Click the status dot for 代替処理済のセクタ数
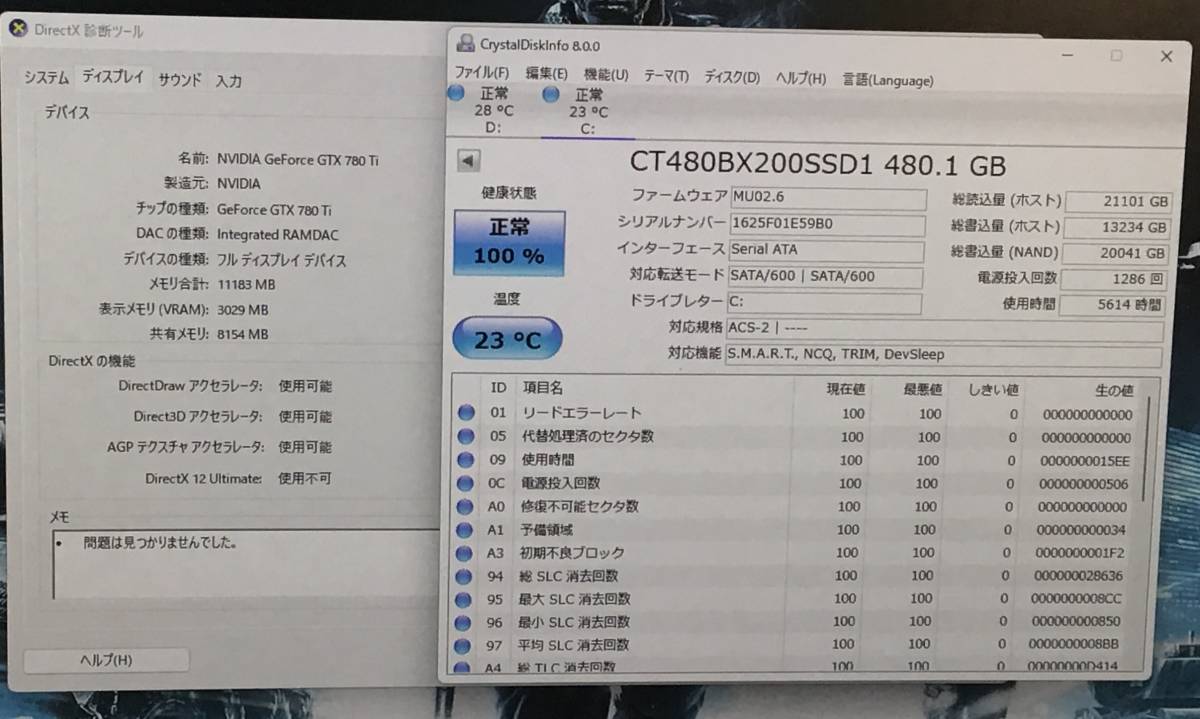The height and width of the screenshot is (719, 1200). pos(466,437)
